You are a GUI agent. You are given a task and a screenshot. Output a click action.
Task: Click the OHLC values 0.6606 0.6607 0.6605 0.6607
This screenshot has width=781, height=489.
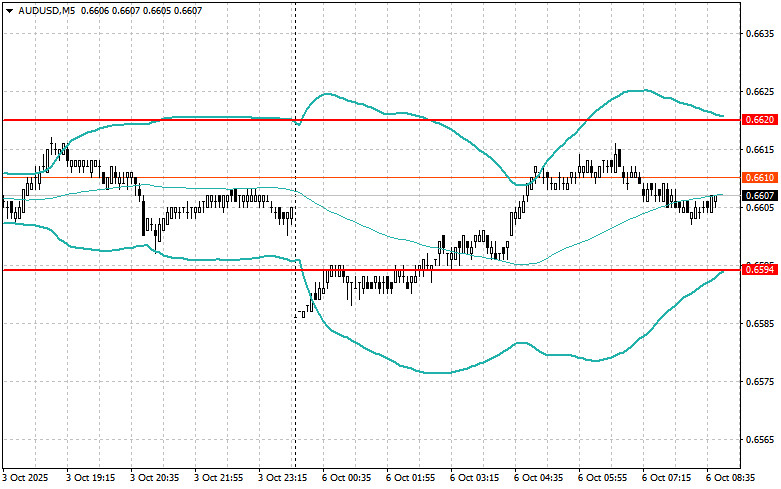pyautogui.click(x=141, y=10)
